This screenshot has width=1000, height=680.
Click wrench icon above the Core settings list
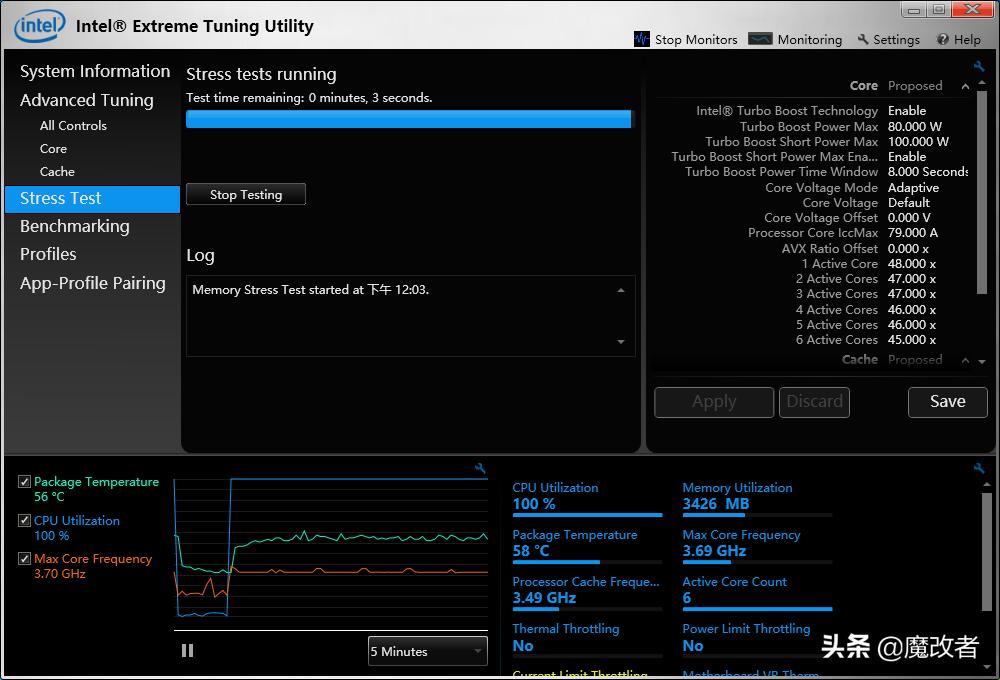pos(979,67)
